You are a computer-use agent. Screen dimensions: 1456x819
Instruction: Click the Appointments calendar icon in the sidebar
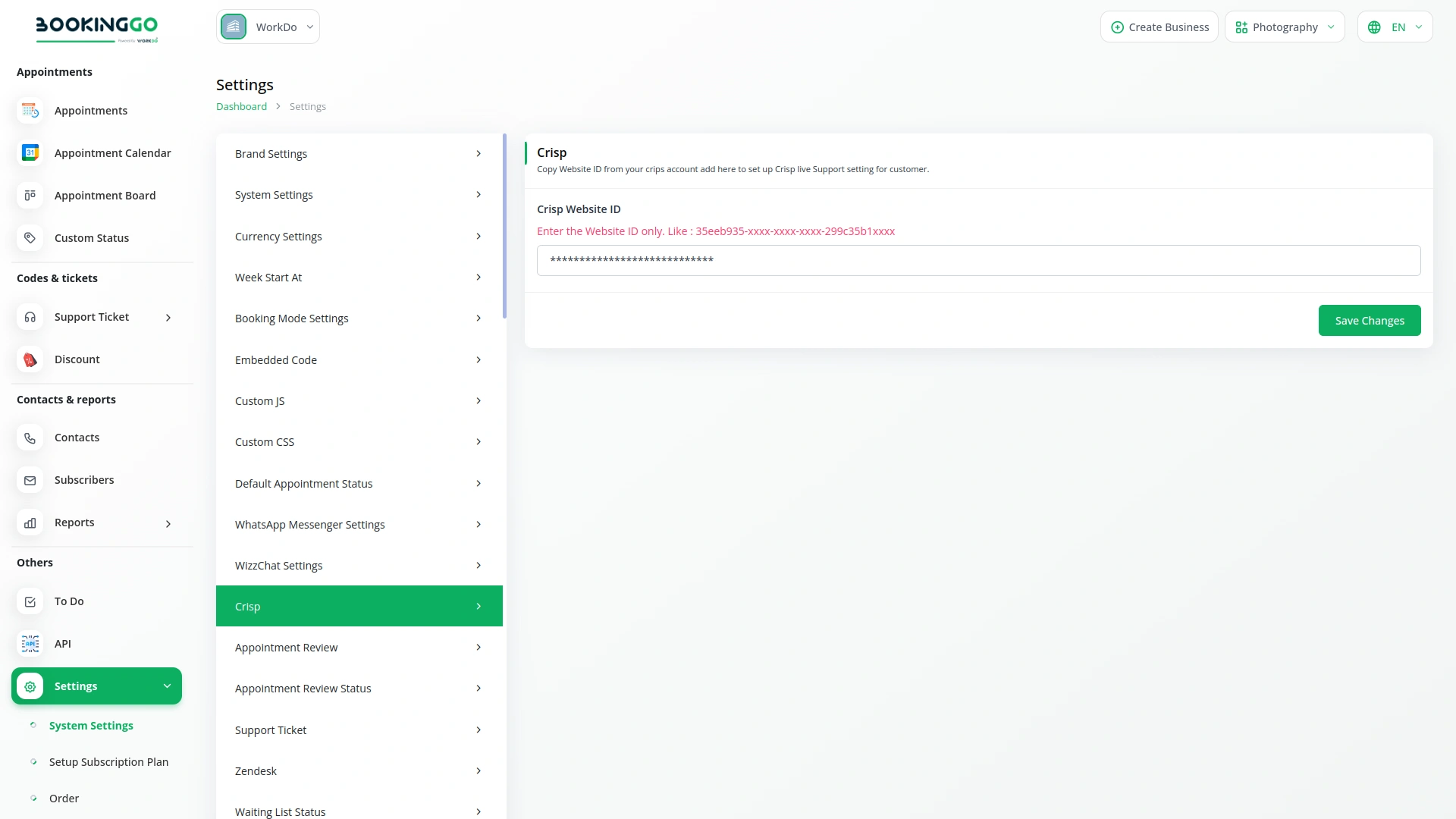point(30,111)
